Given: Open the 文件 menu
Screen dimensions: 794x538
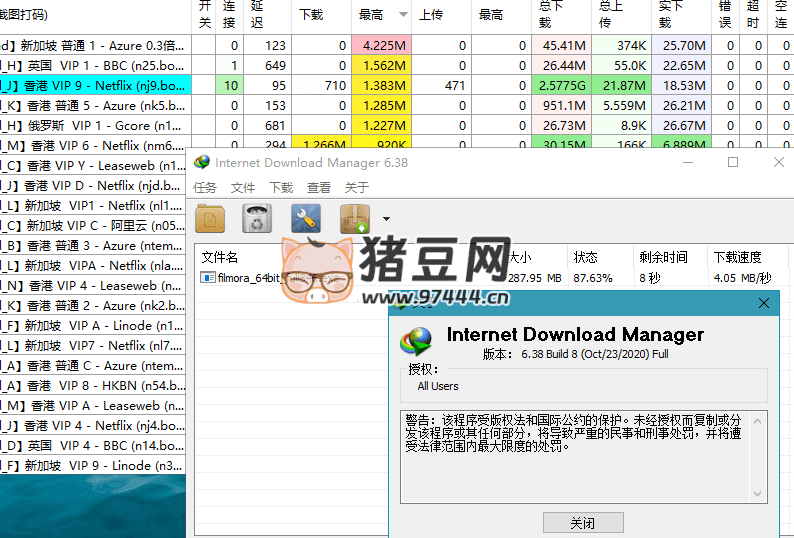Looking at the screenshot, I should coord(243,187).
